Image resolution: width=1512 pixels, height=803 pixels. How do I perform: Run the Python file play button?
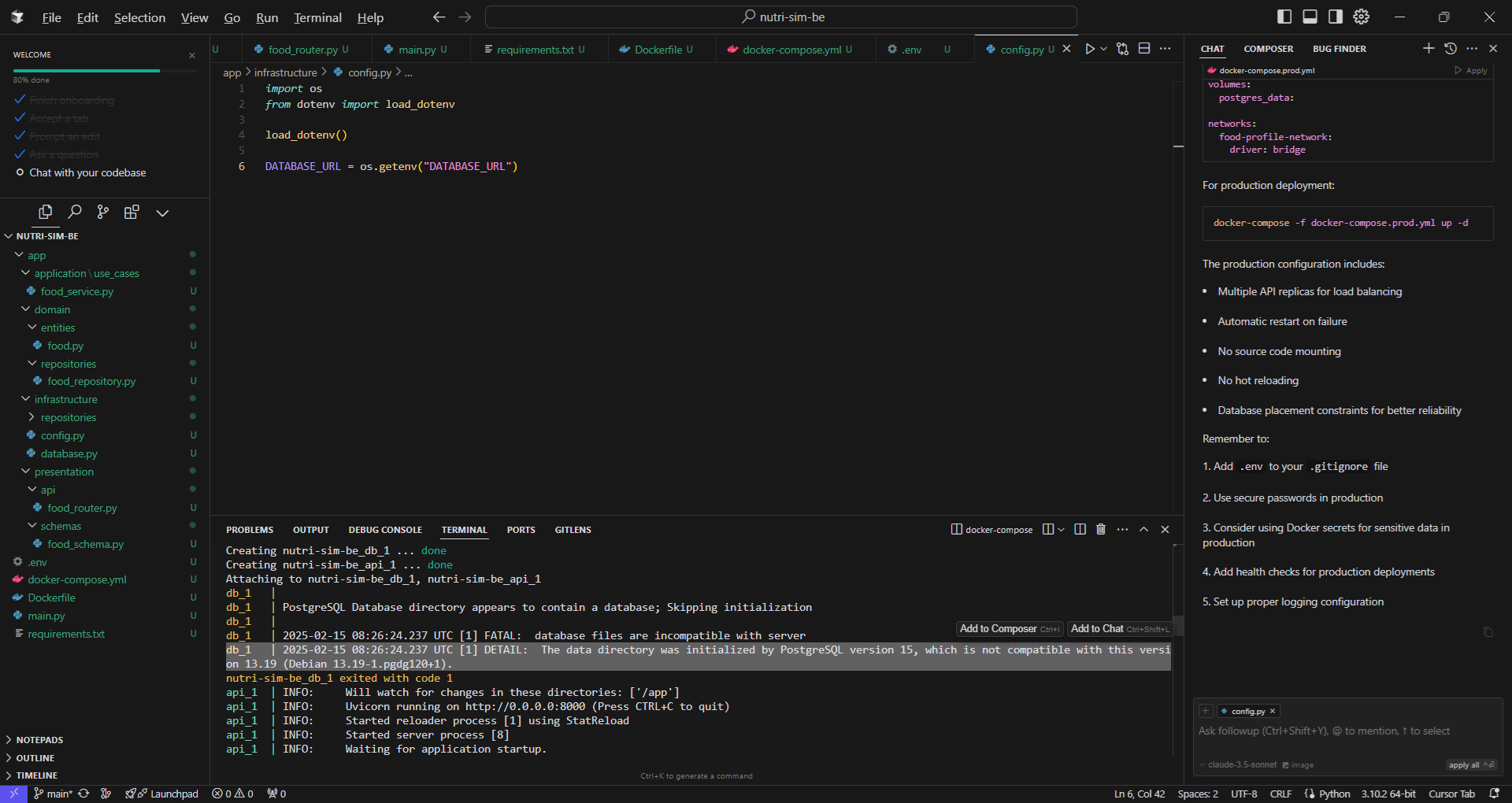1090,49
